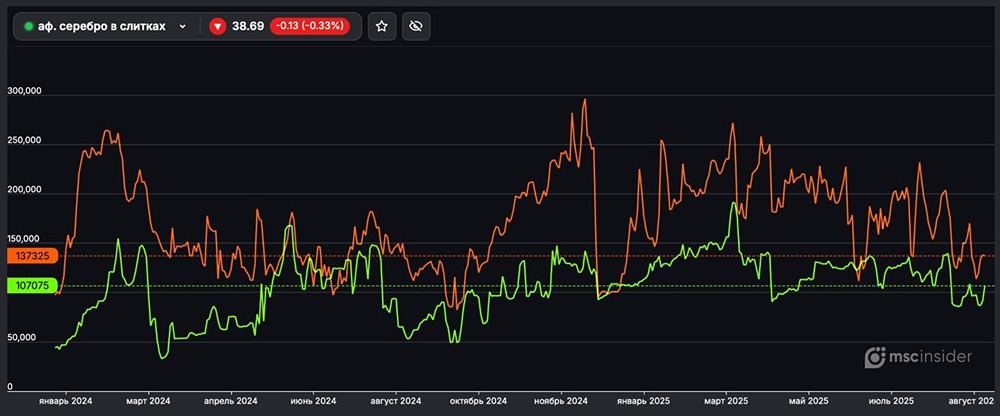The width and height of the screenshot is (1000, 416).
Task: Click the август 2024 date label
Action: [396, 400]
